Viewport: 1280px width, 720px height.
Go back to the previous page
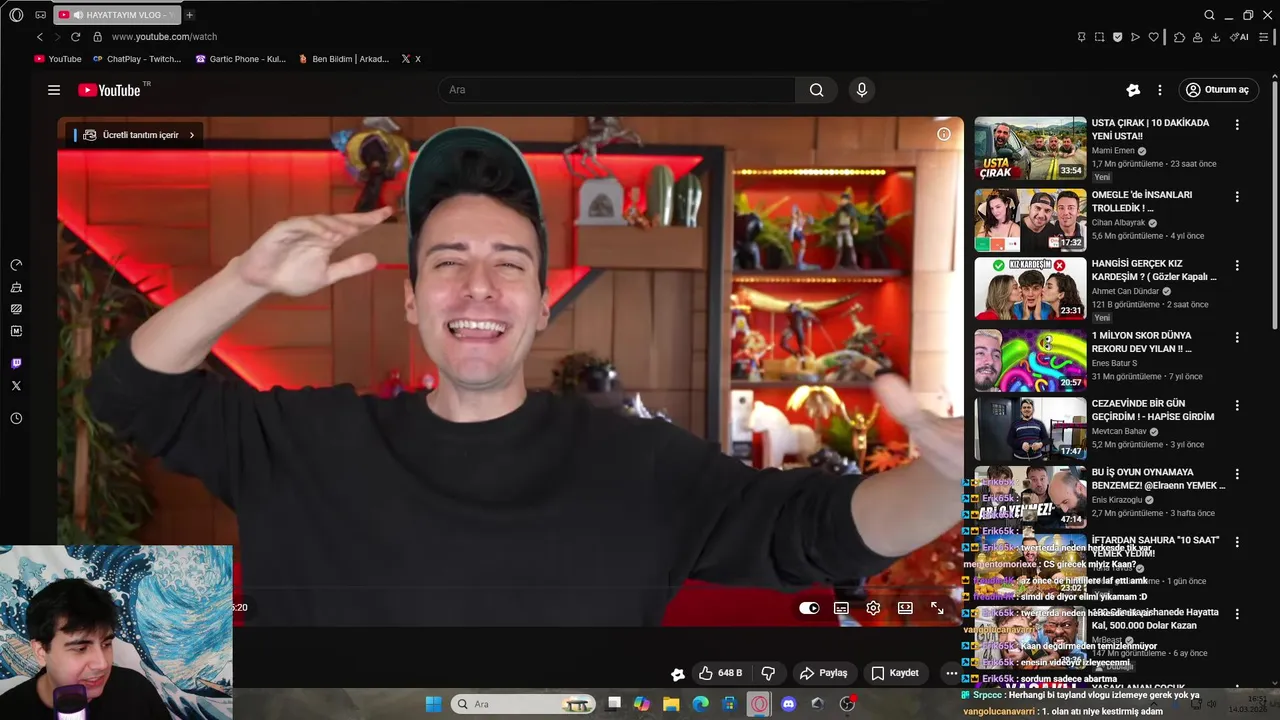[x=40, y=37]
